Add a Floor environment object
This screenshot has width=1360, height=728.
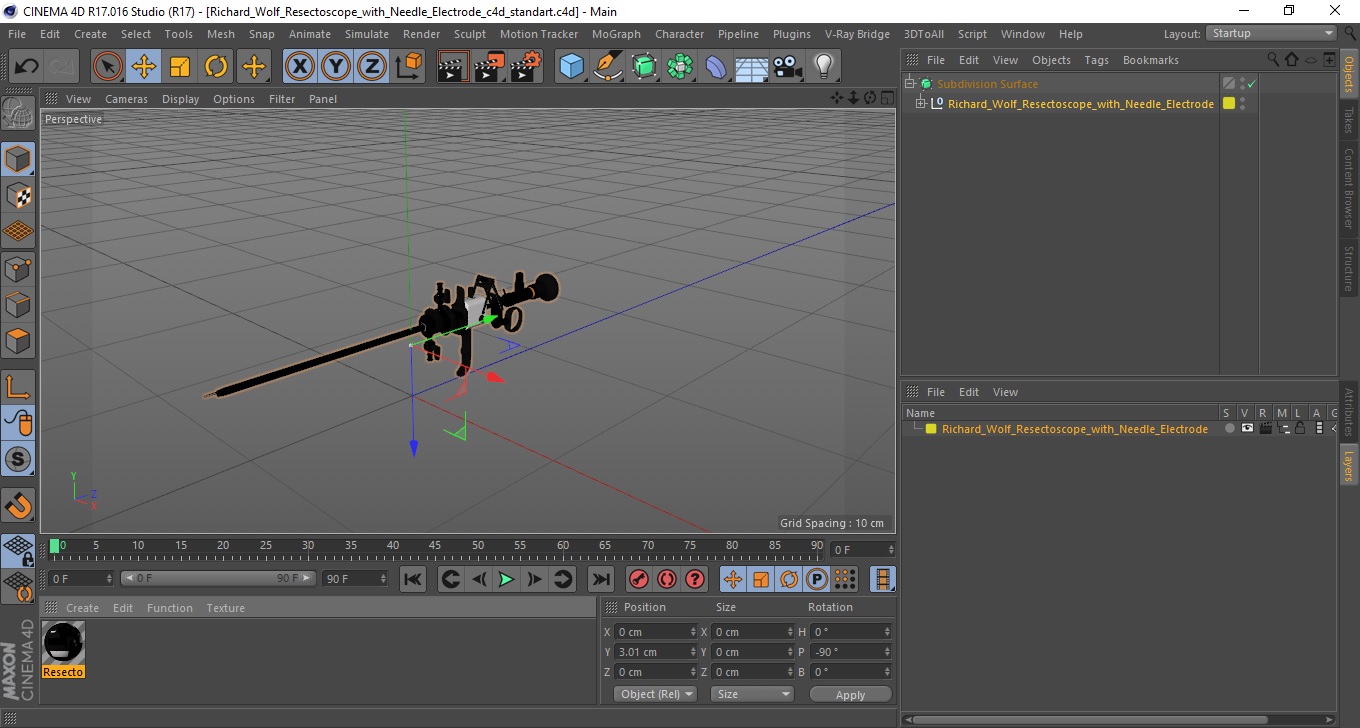(752, 67)
